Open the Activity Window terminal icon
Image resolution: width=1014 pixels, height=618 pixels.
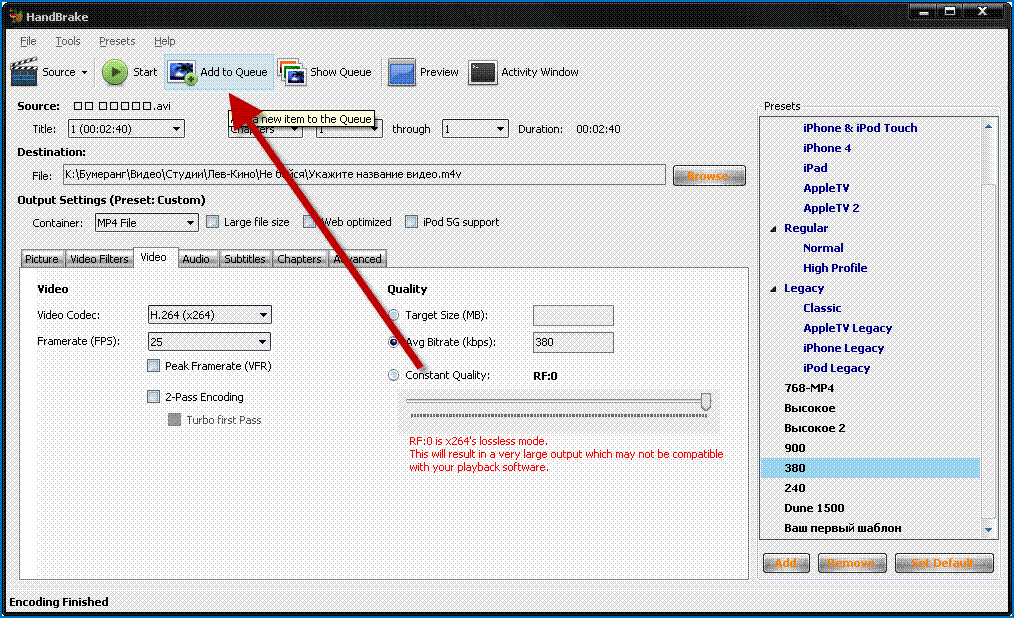coord(483,72)
